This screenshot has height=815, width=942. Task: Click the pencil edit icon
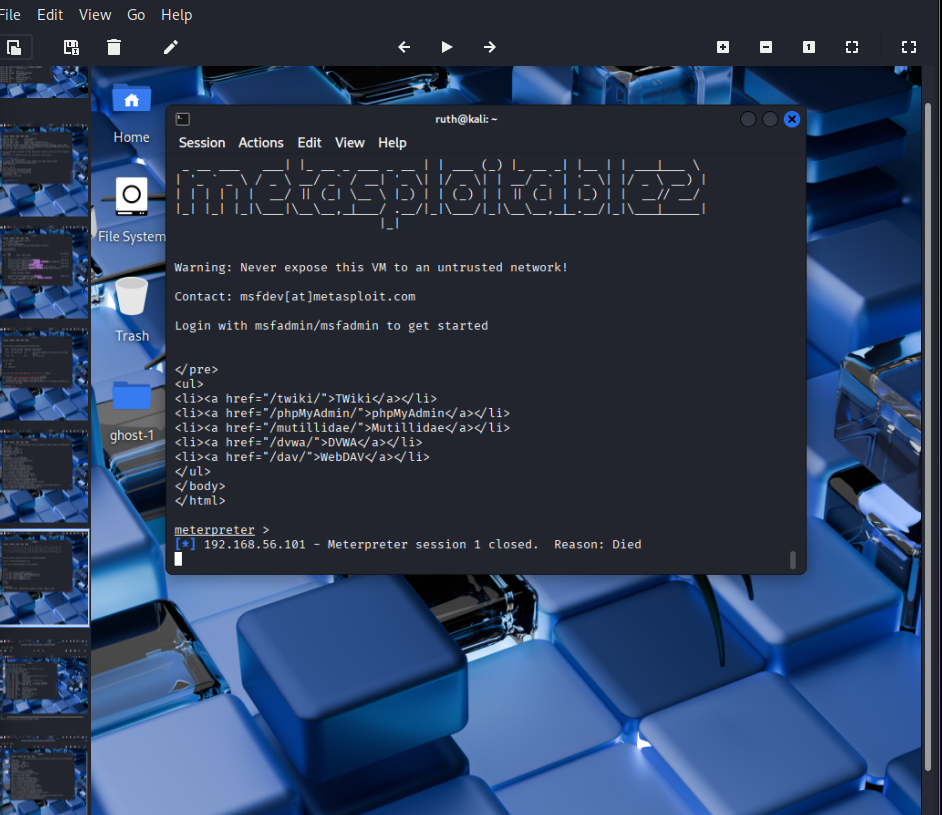pyautogui.click(x=171, y=47)
